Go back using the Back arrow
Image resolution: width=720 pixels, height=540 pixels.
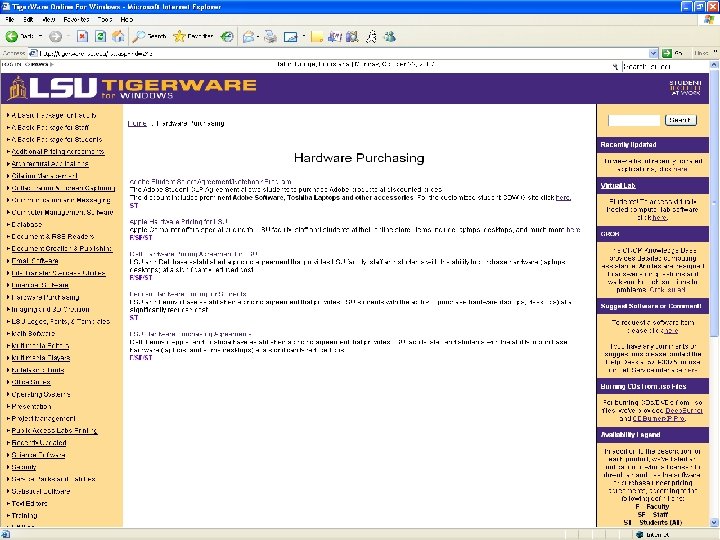tap(12, 36)
